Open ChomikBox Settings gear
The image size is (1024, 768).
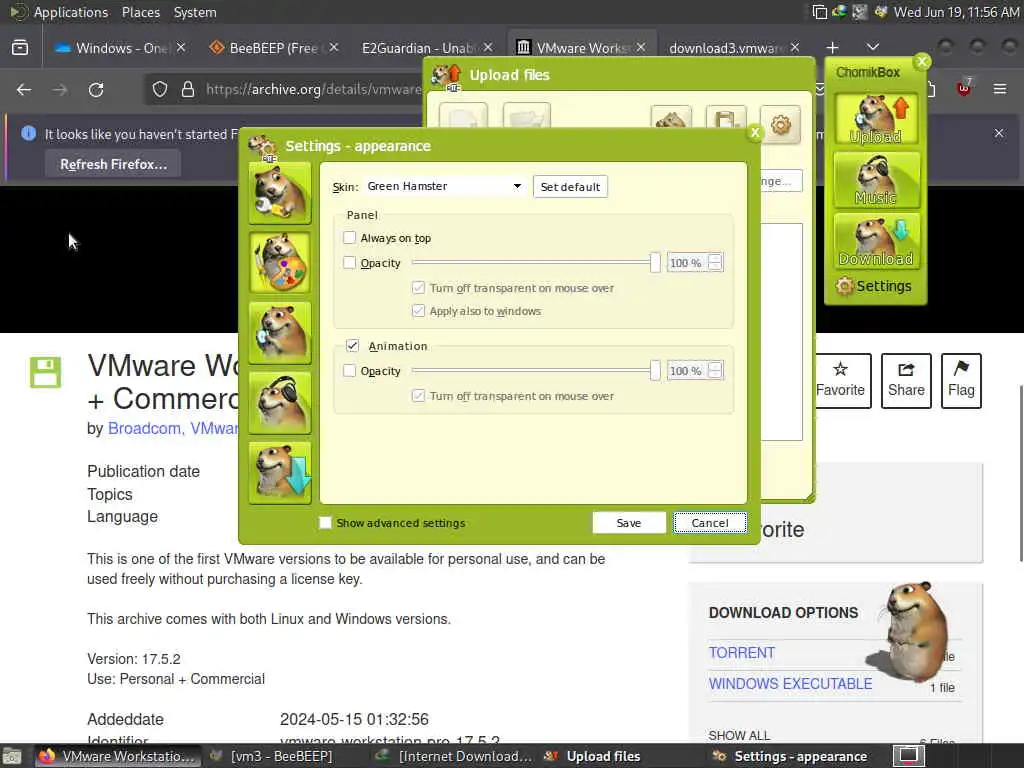[x=874, y=286]
